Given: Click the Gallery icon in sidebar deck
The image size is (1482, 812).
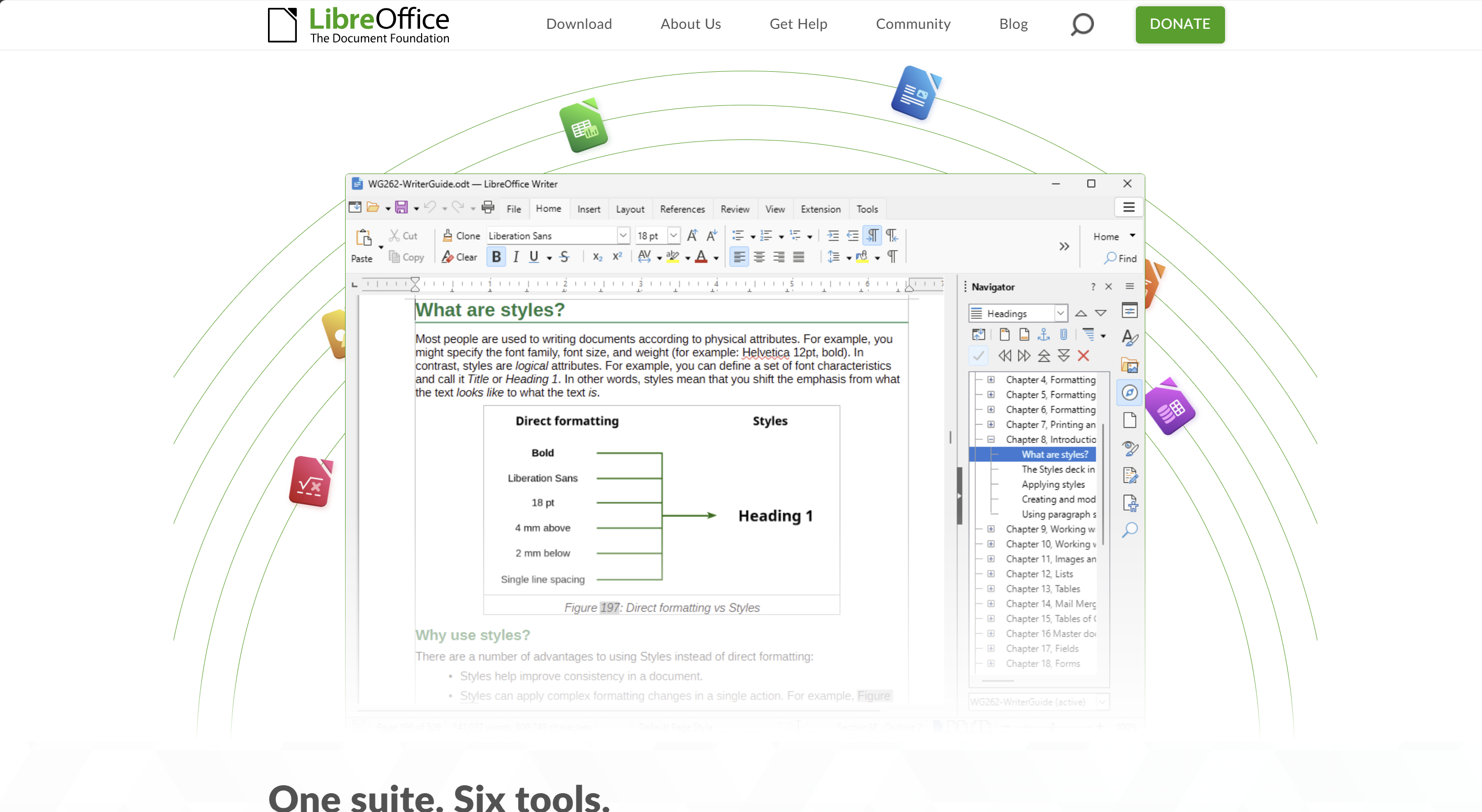Looking at the screenshot, I should tap(1130, 365).
